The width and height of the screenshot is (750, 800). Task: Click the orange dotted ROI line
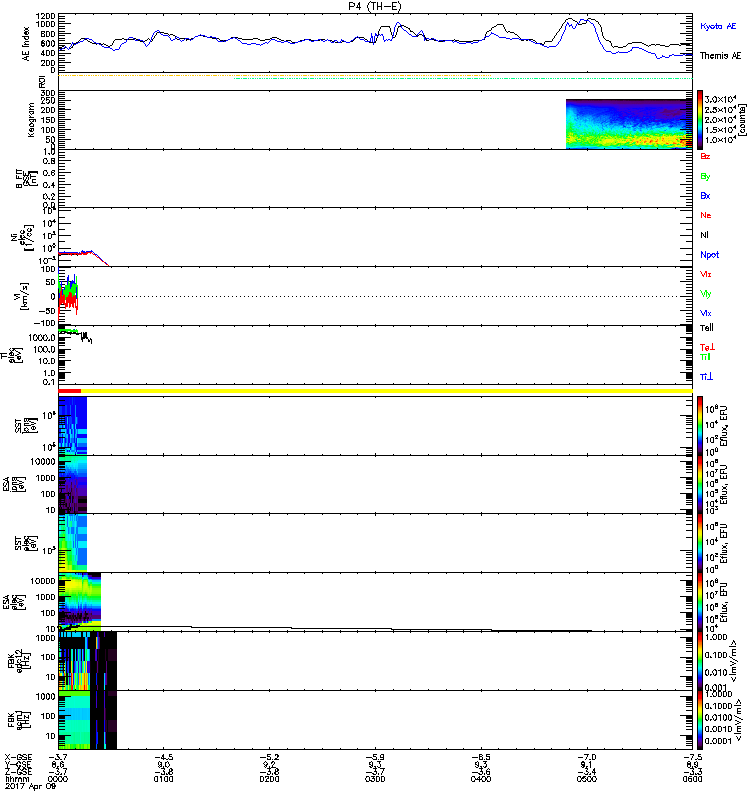[x=275, y=76]
